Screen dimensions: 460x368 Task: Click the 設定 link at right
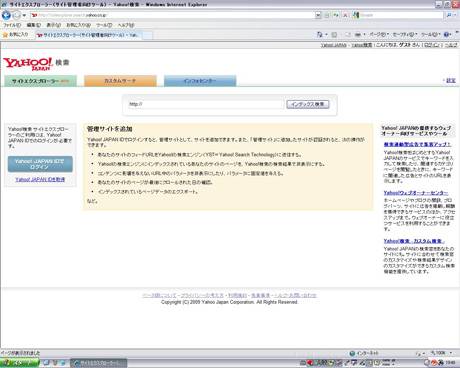point(451,80)
